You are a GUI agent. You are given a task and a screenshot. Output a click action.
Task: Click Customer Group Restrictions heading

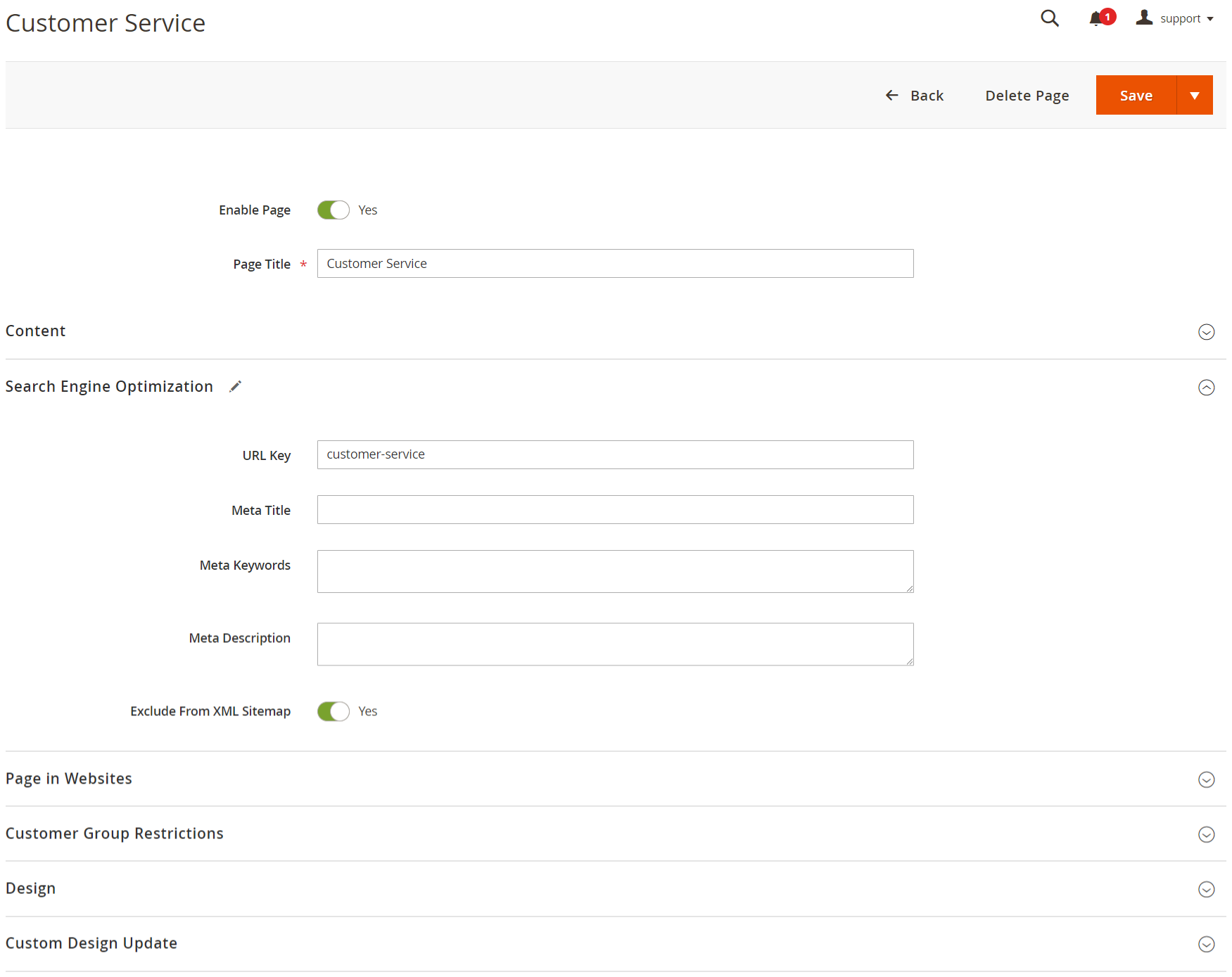[x=115, y=834]
